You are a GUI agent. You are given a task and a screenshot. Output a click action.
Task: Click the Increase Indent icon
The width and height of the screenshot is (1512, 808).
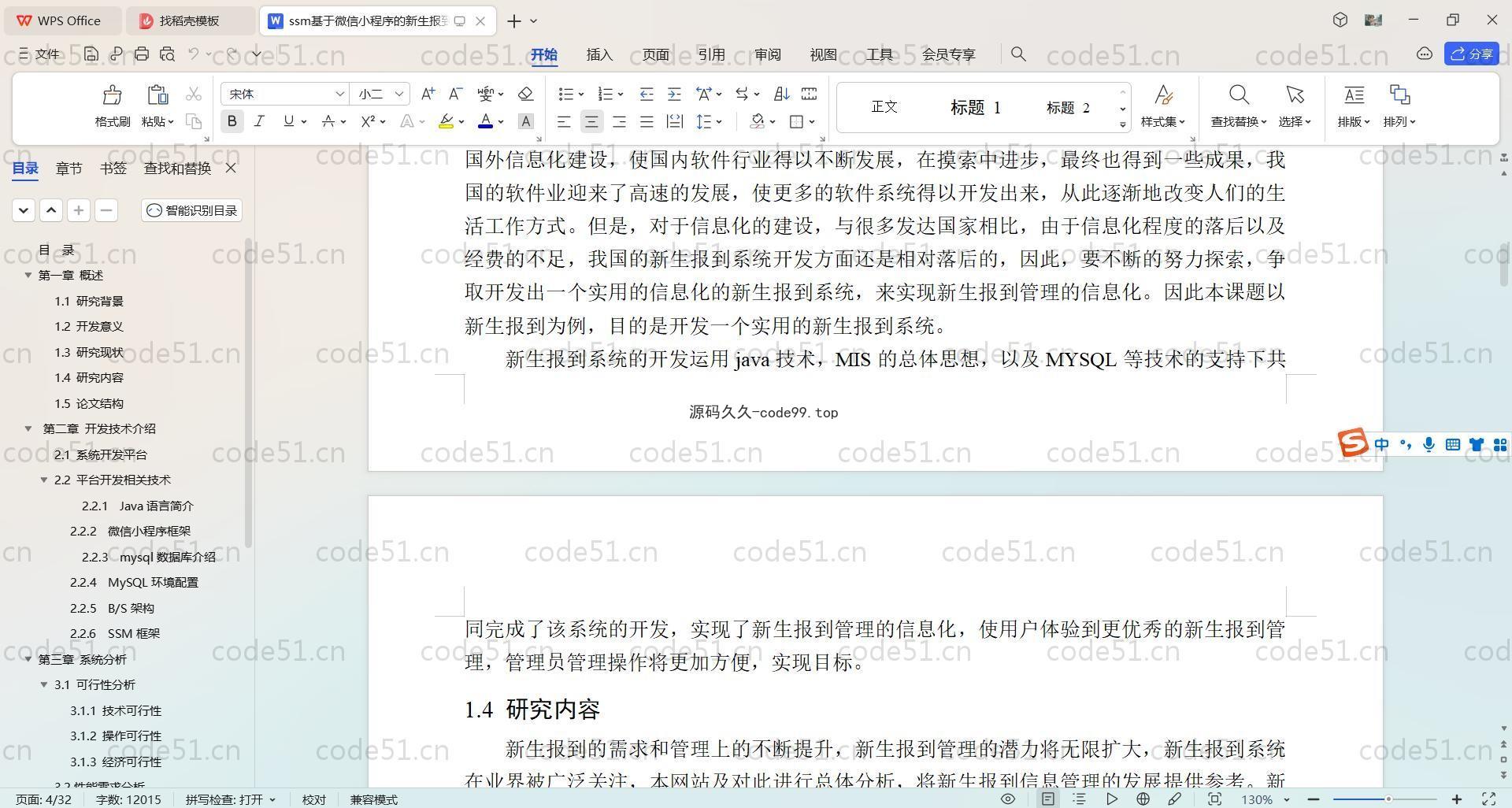[x=674, y=94]
